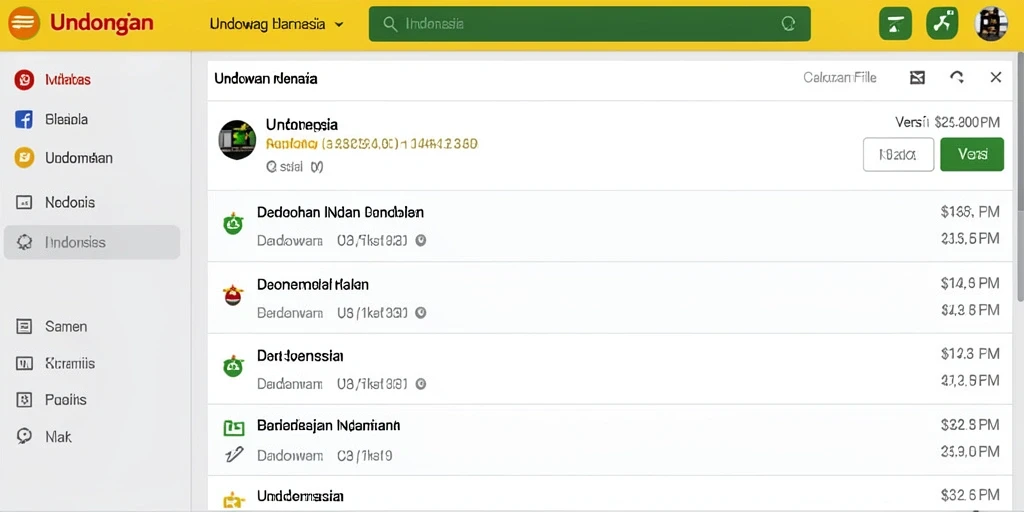
Task: Close the Undowan panel with X
Action: 996,78
